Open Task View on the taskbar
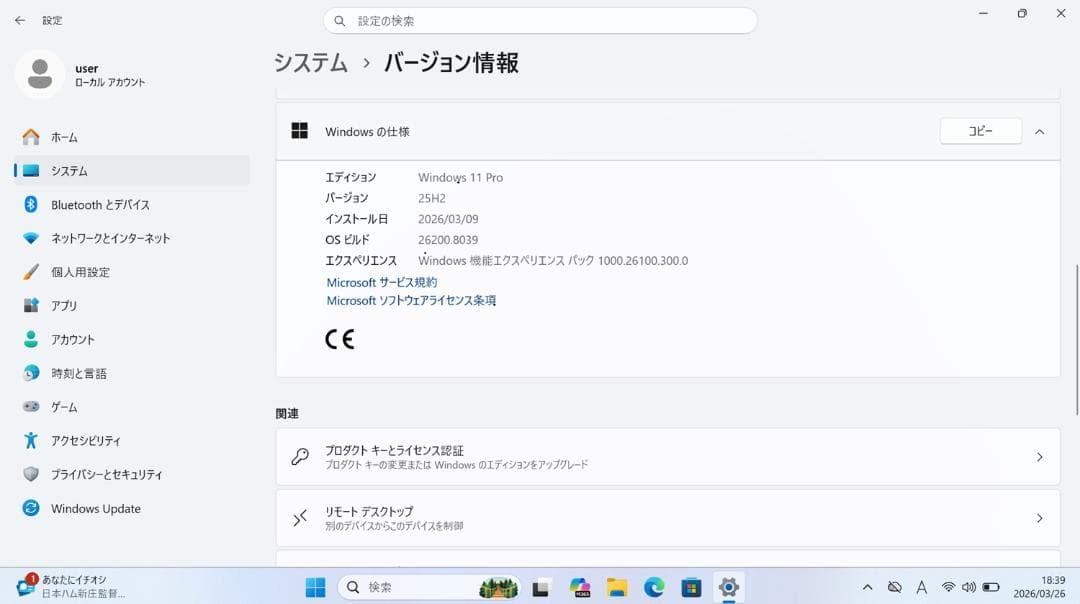 [541, 587]
